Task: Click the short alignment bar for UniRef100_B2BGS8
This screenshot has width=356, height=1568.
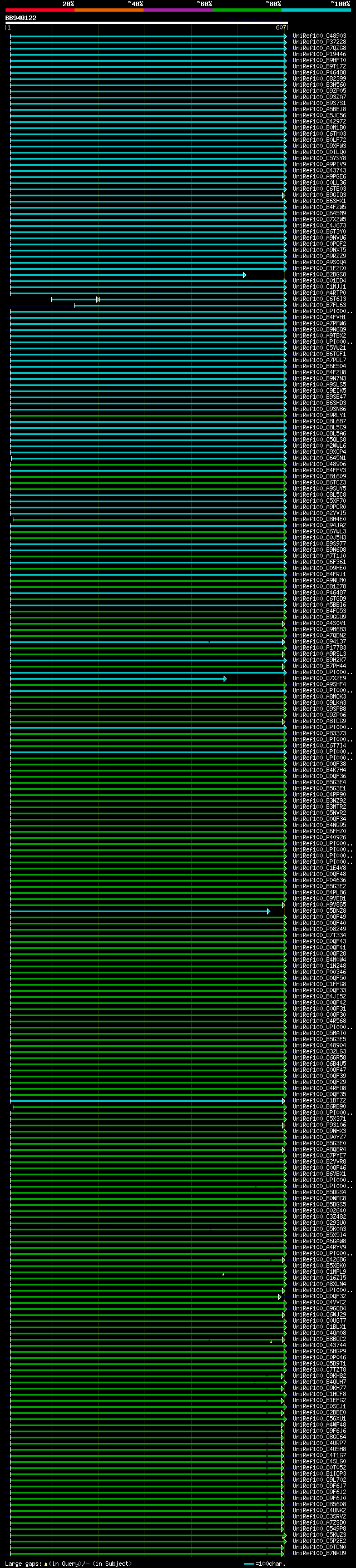Action: [x=128, y=275]
